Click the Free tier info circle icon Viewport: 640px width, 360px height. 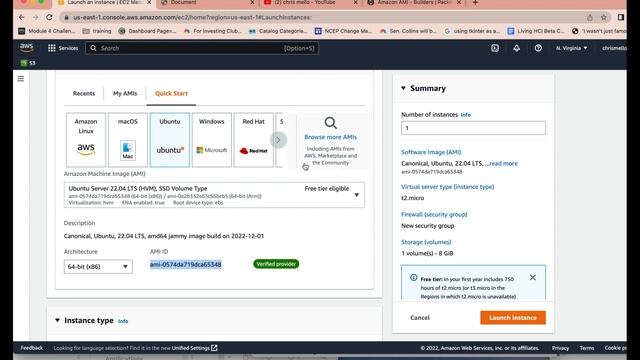[413, 278]
